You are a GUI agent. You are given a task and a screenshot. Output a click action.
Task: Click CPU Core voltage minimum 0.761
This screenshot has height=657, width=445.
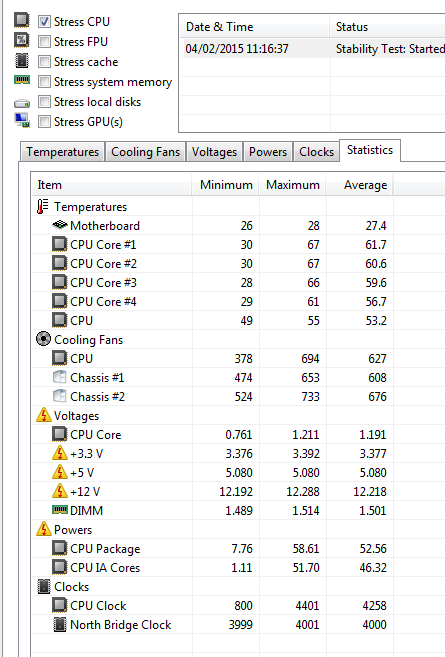coord(239,435)
